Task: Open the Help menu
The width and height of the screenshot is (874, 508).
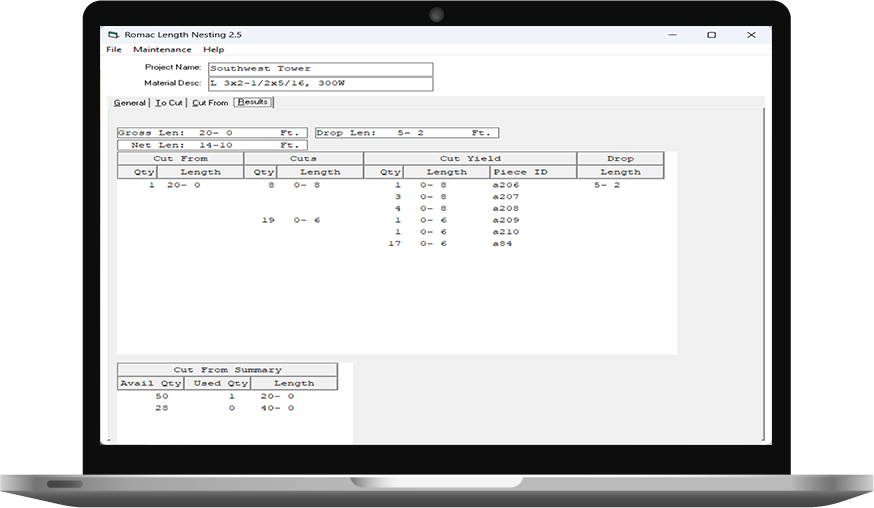Action: pos(214,49)
